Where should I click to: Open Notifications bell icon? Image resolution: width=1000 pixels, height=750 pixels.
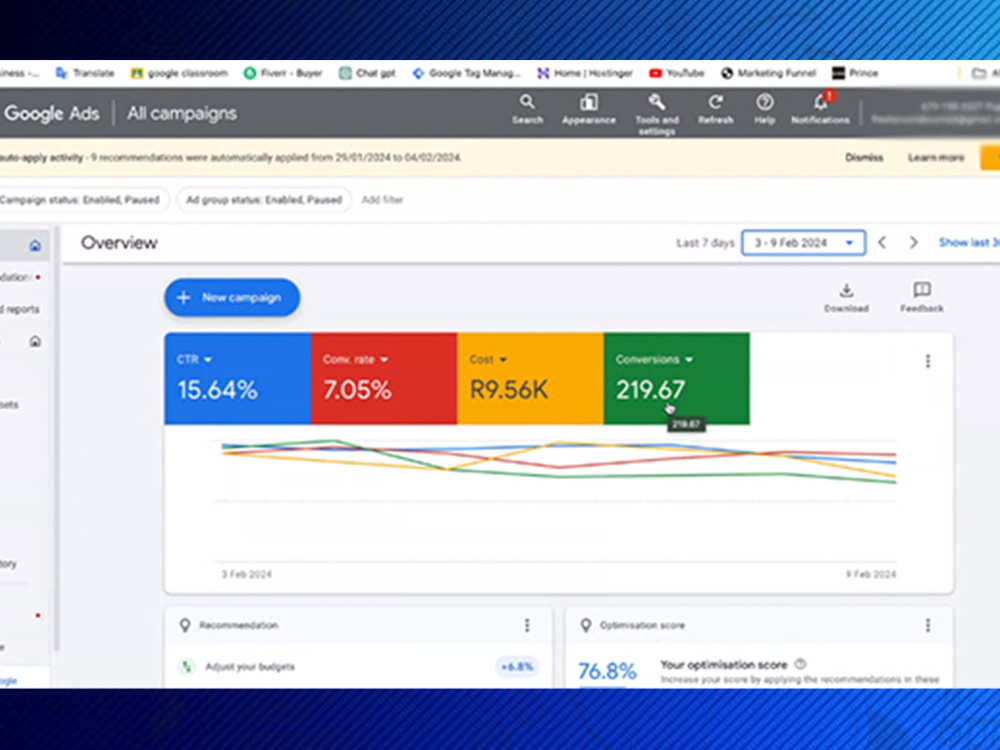tap(820, 108)
